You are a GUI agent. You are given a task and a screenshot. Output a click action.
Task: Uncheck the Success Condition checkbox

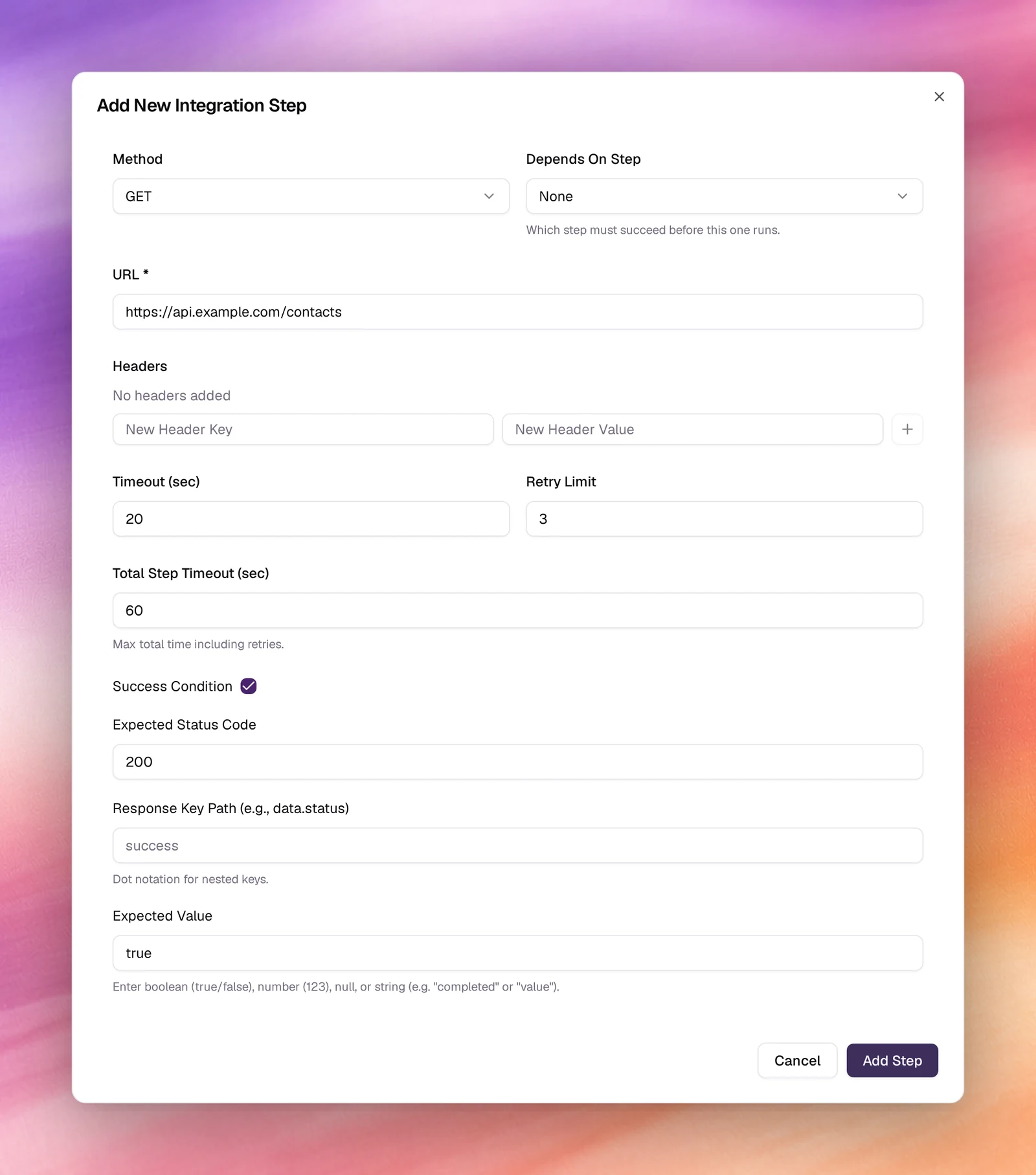[x=249, y=686]
